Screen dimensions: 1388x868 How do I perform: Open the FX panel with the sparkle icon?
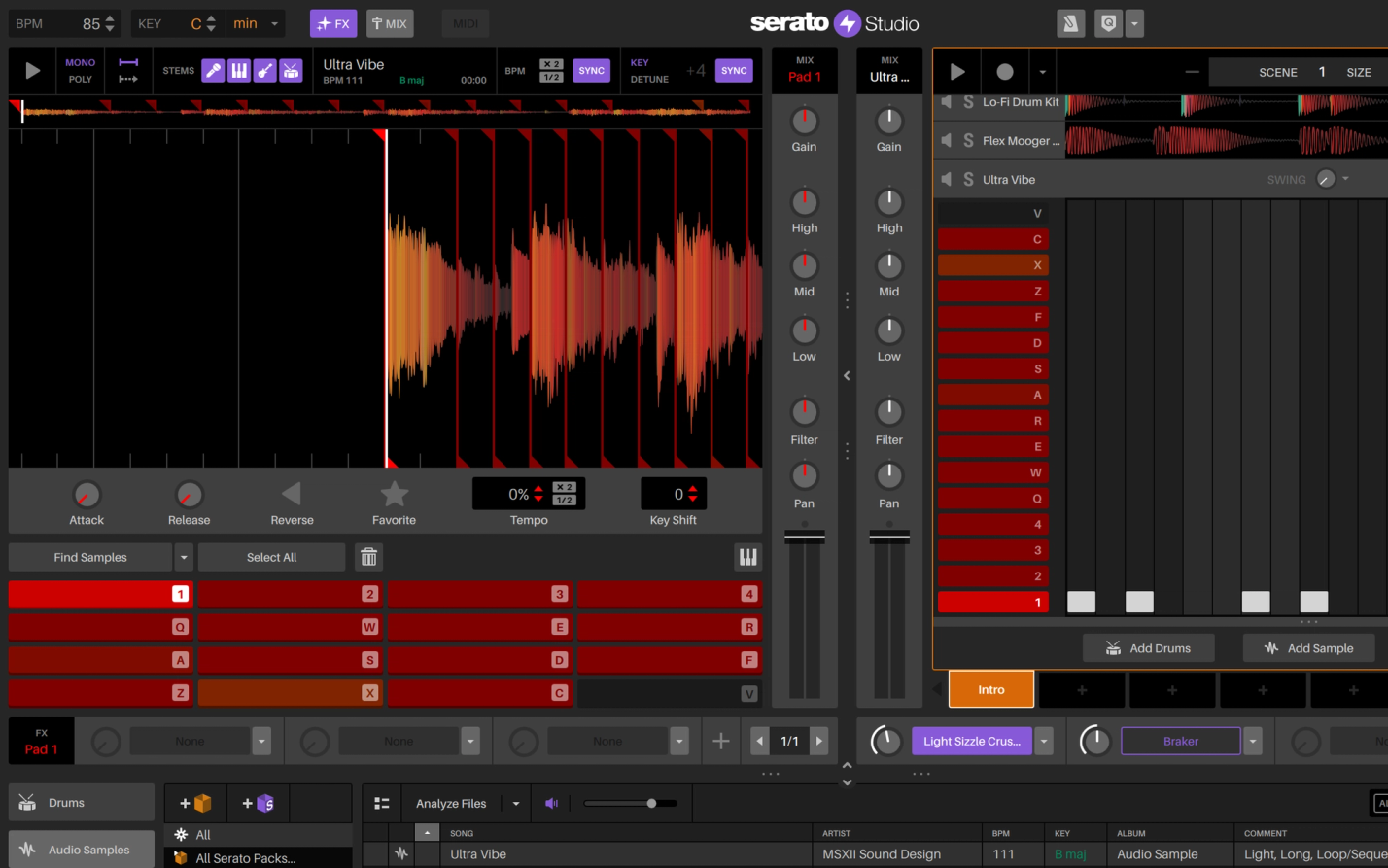333,22
